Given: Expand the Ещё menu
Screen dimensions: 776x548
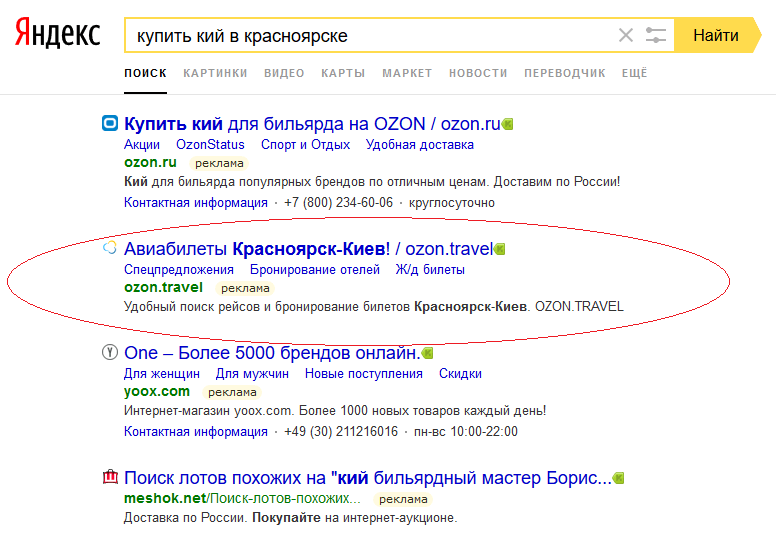Looking at the screenshot, I should click(634, 73).
